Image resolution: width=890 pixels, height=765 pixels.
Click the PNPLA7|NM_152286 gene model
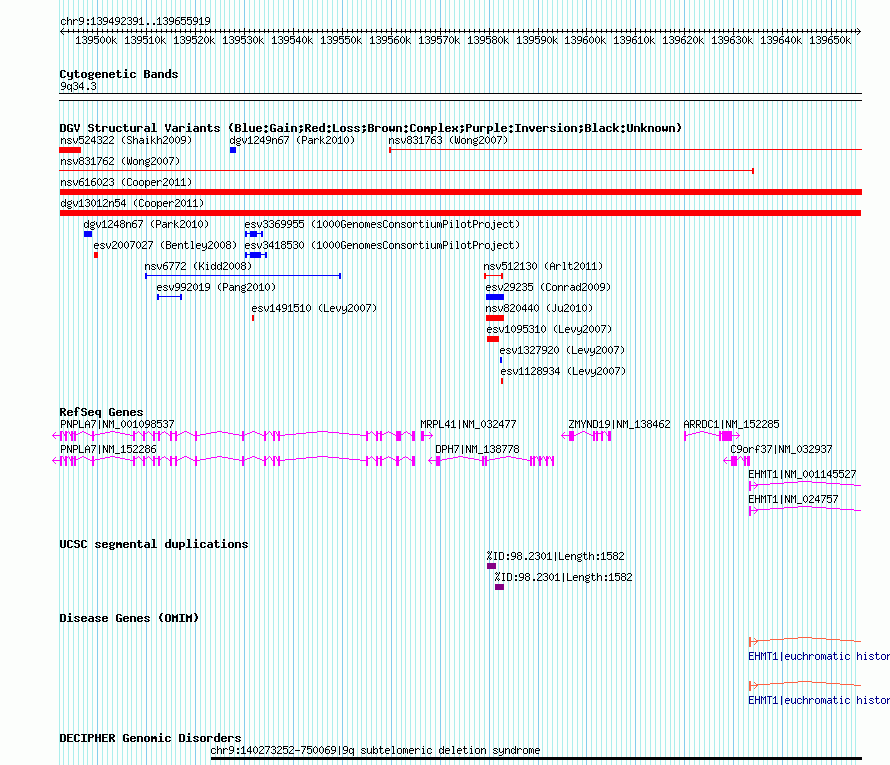click(234, 461)
